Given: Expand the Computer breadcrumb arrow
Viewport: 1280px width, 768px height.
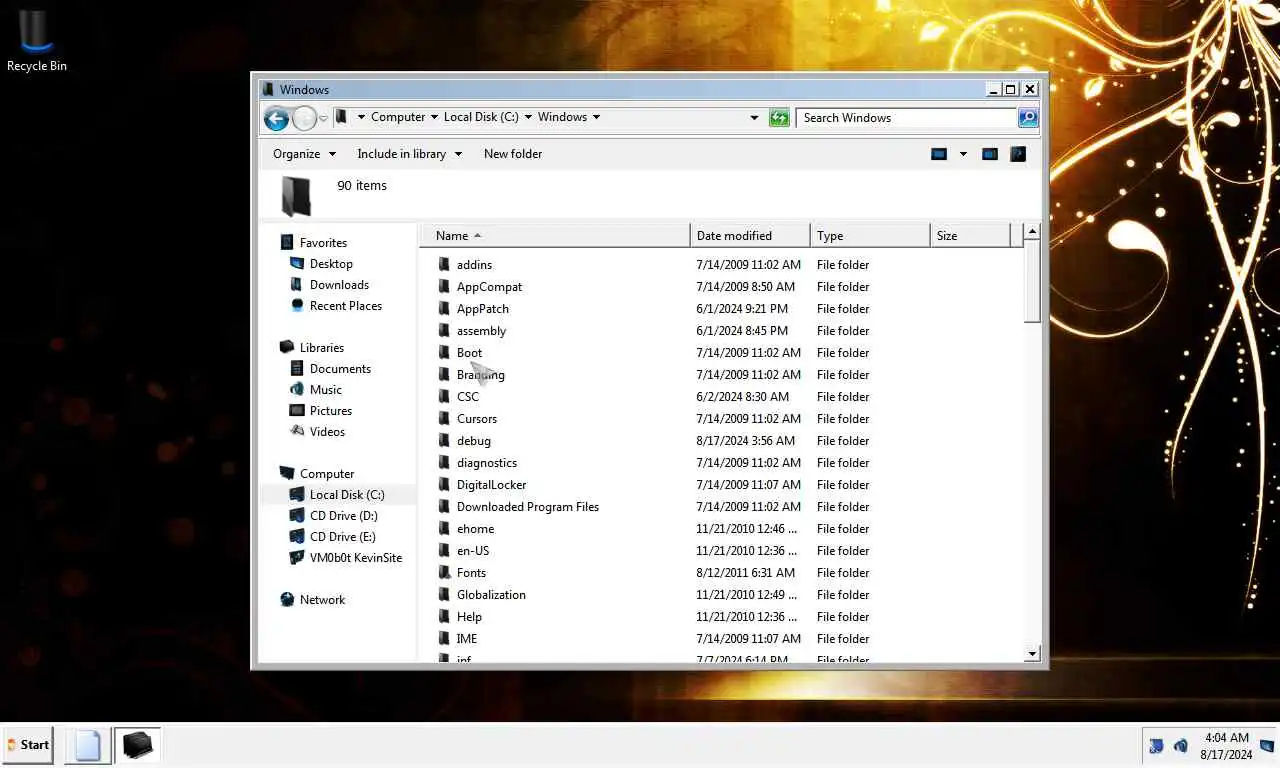Looking at the screenshot, I should click(434, 117).
